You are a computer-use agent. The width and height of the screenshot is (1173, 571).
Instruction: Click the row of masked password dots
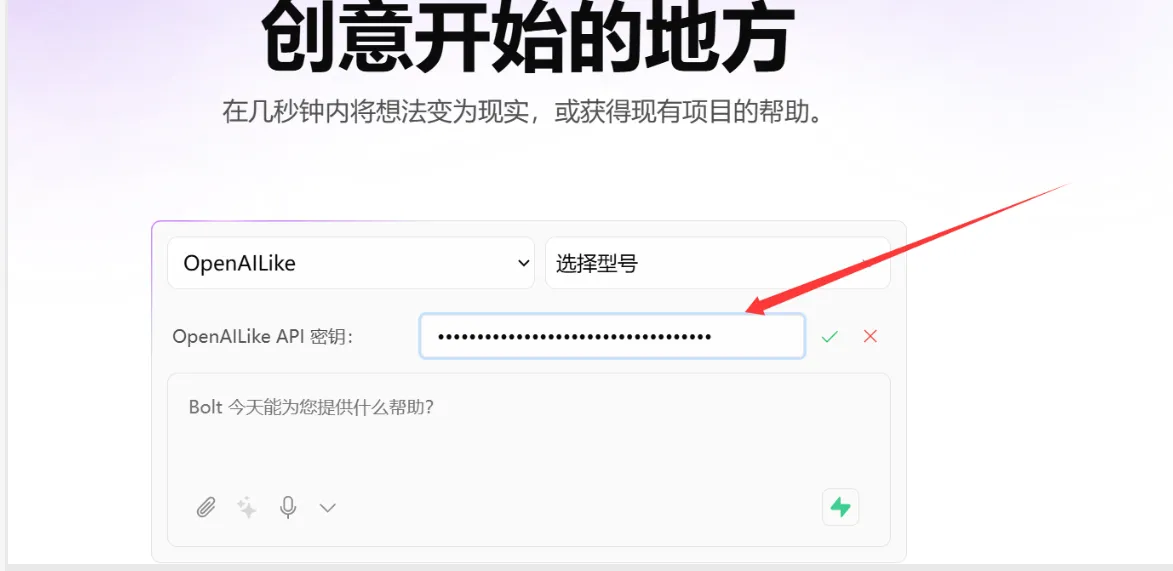(x=575, y=337)
